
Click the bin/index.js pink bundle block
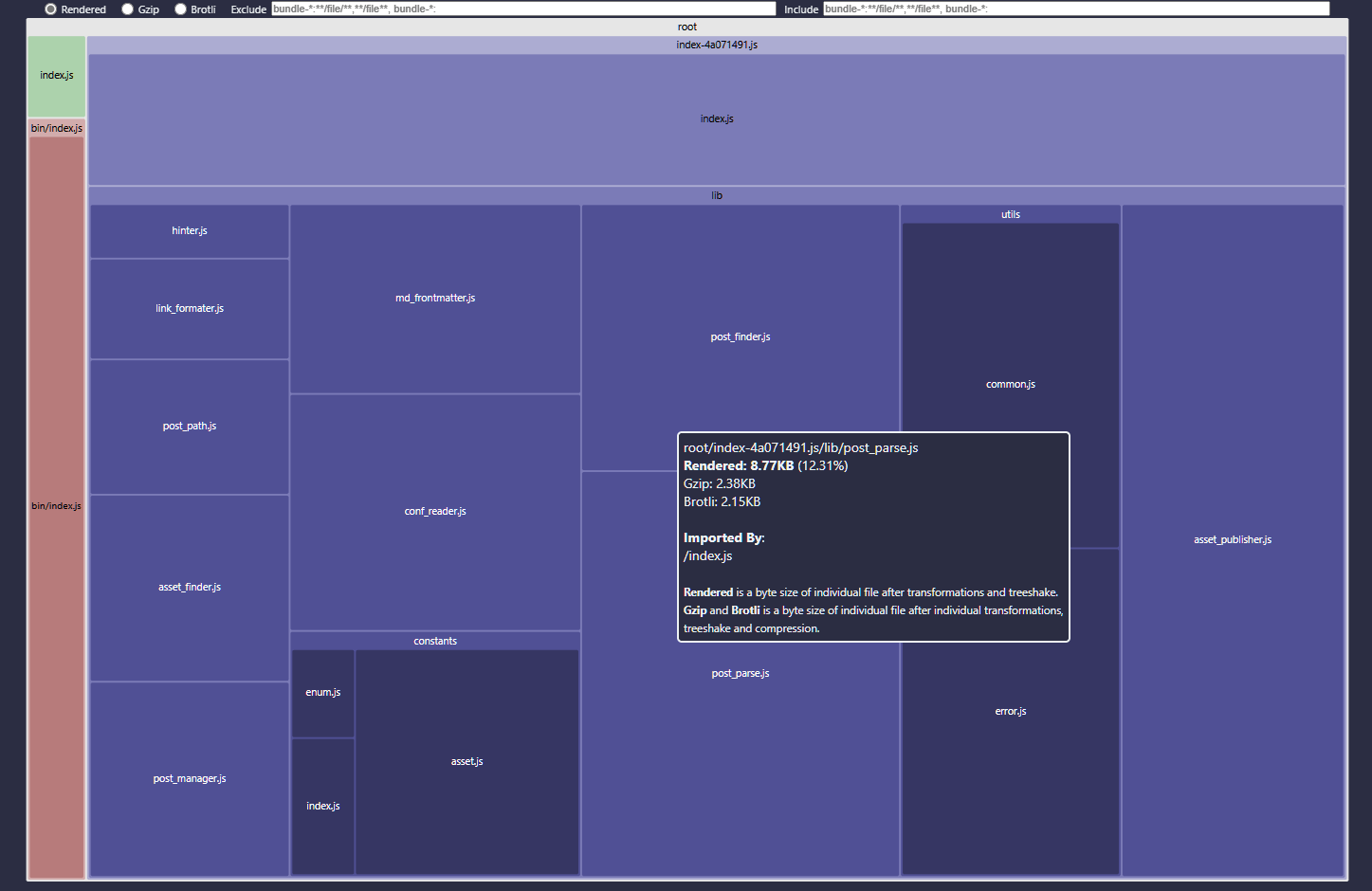coord(56,505)
